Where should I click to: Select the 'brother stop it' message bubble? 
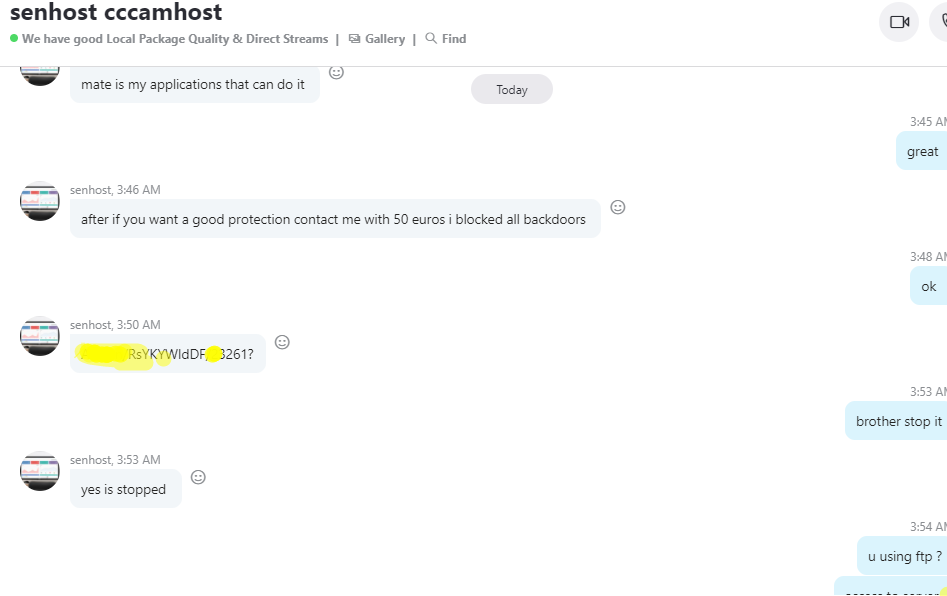click(896, 421)
